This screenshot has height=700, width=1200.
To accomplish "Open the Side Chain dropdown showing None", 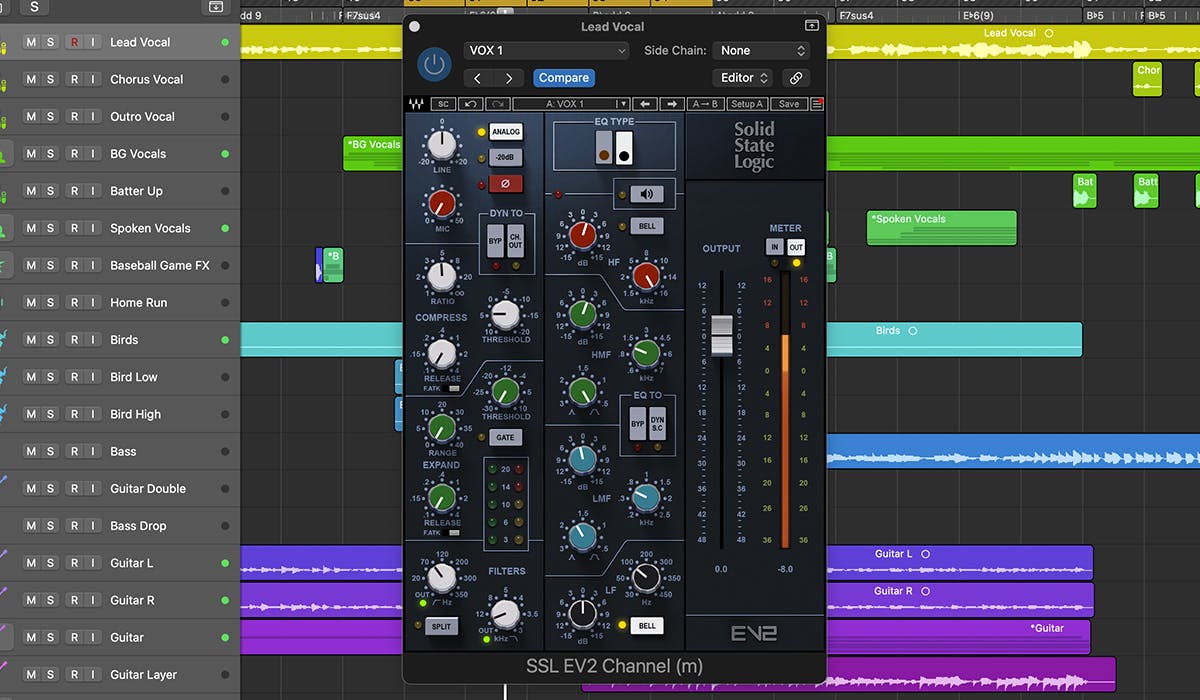I will 761,50.
